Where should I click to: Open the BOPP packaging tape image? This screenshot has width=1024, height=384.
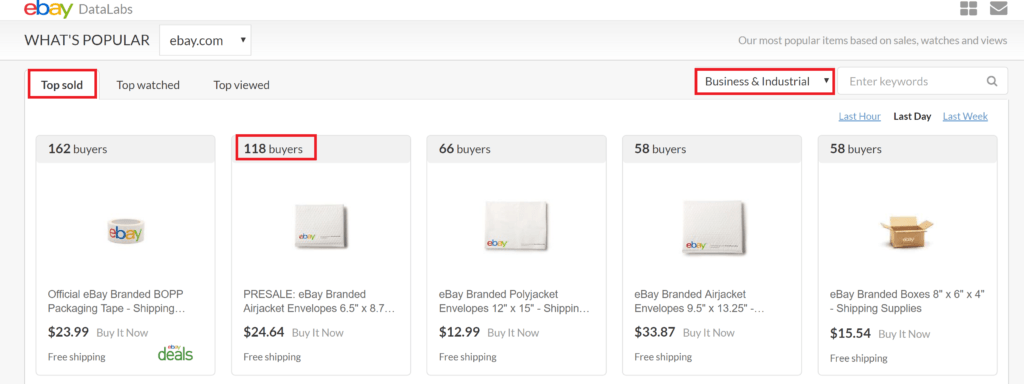(125, 232)
